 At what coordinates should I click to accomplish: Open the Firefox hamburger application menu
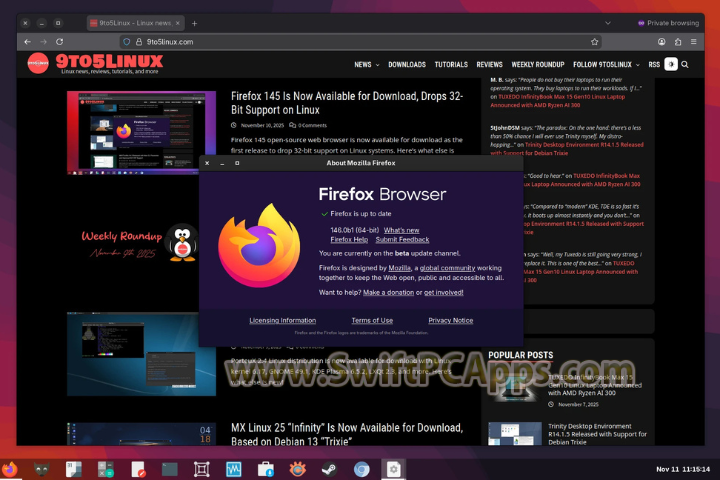(x=694, y=42)
